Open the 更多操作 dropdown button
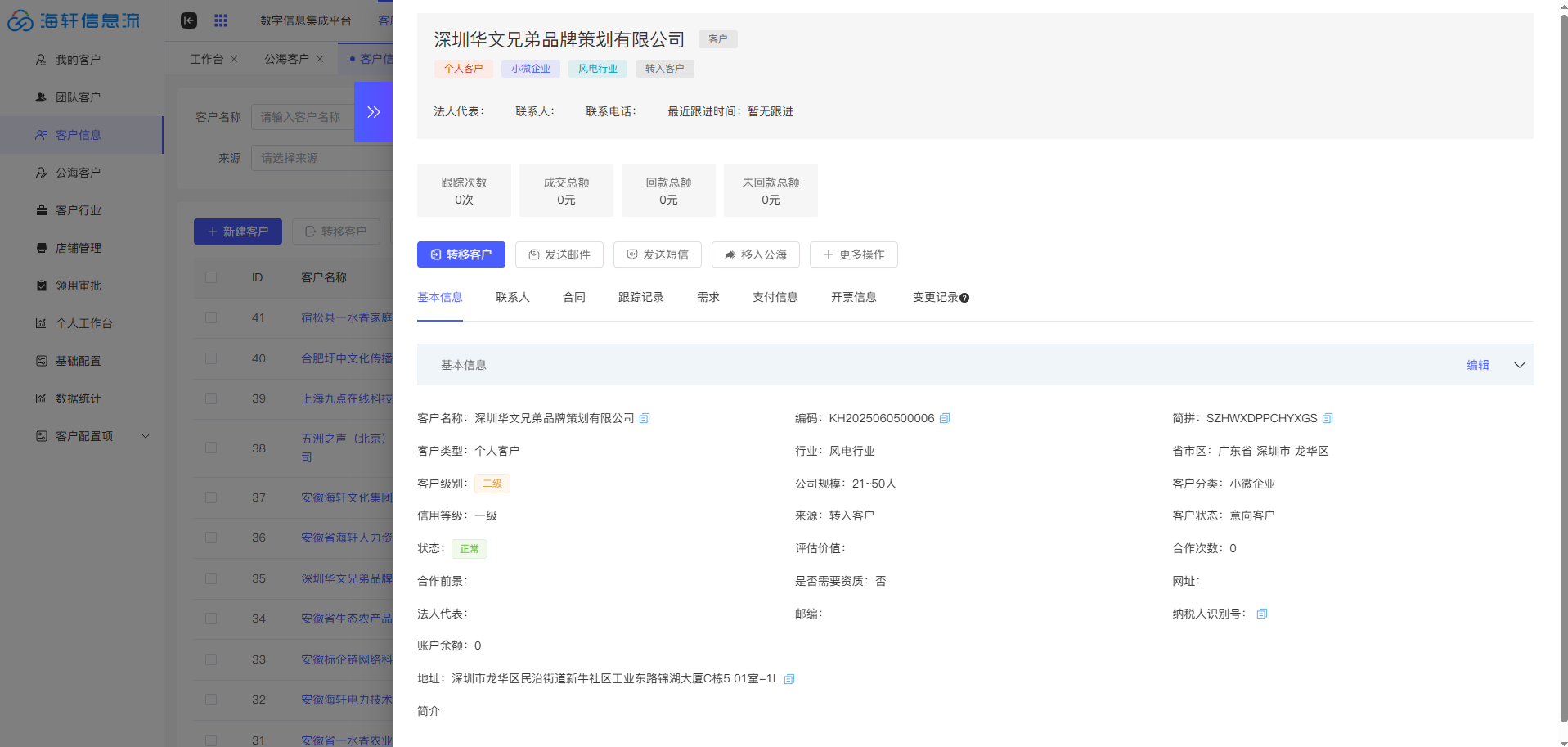 tap(853, 254)
